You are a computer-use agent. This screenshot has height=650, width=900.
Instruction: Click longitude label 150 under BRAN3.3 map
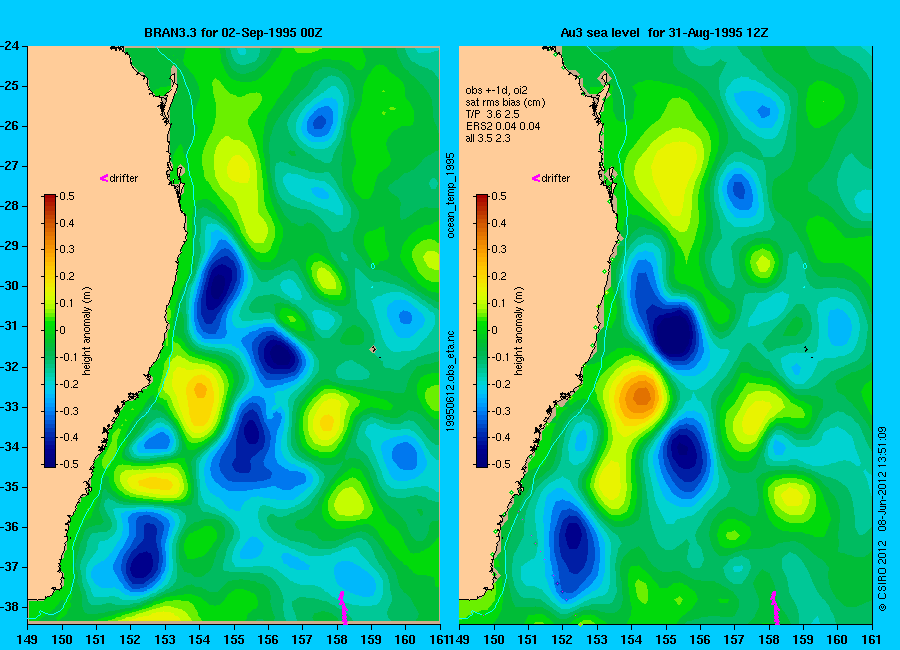coord(62,640)
